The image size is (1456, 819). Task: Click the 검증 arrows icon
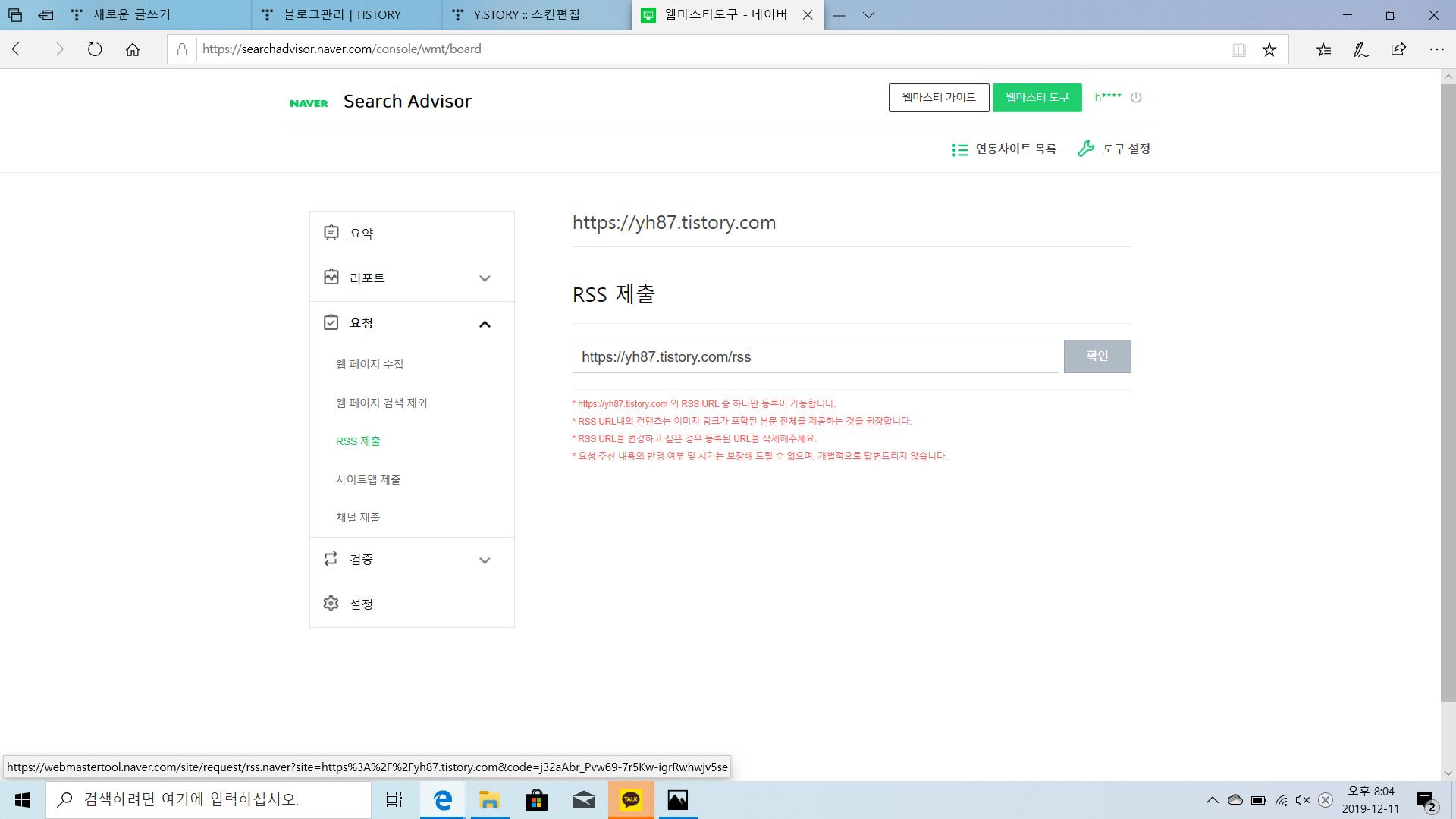point(331,559)
